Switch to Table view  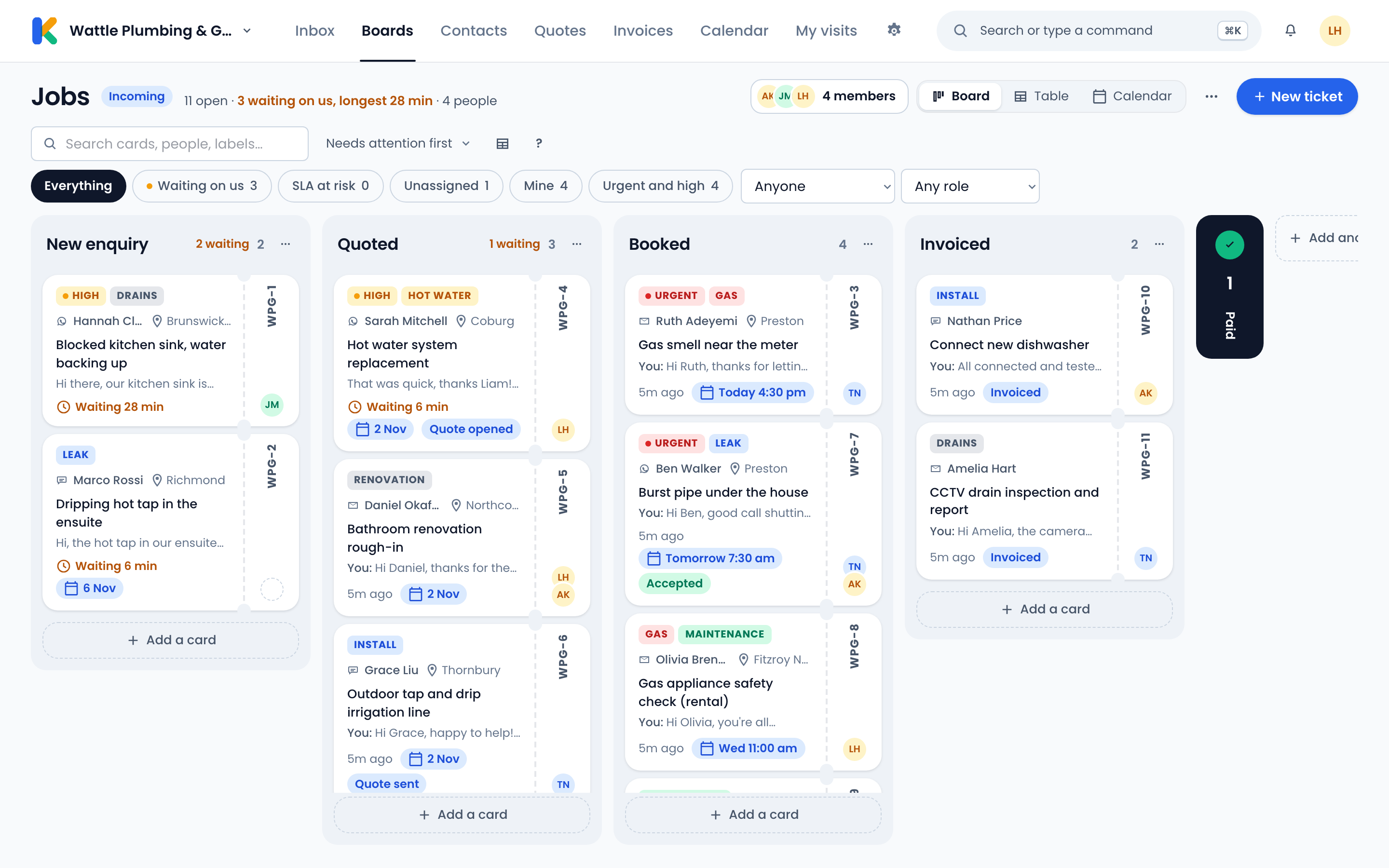click(x=1041, y=96)
